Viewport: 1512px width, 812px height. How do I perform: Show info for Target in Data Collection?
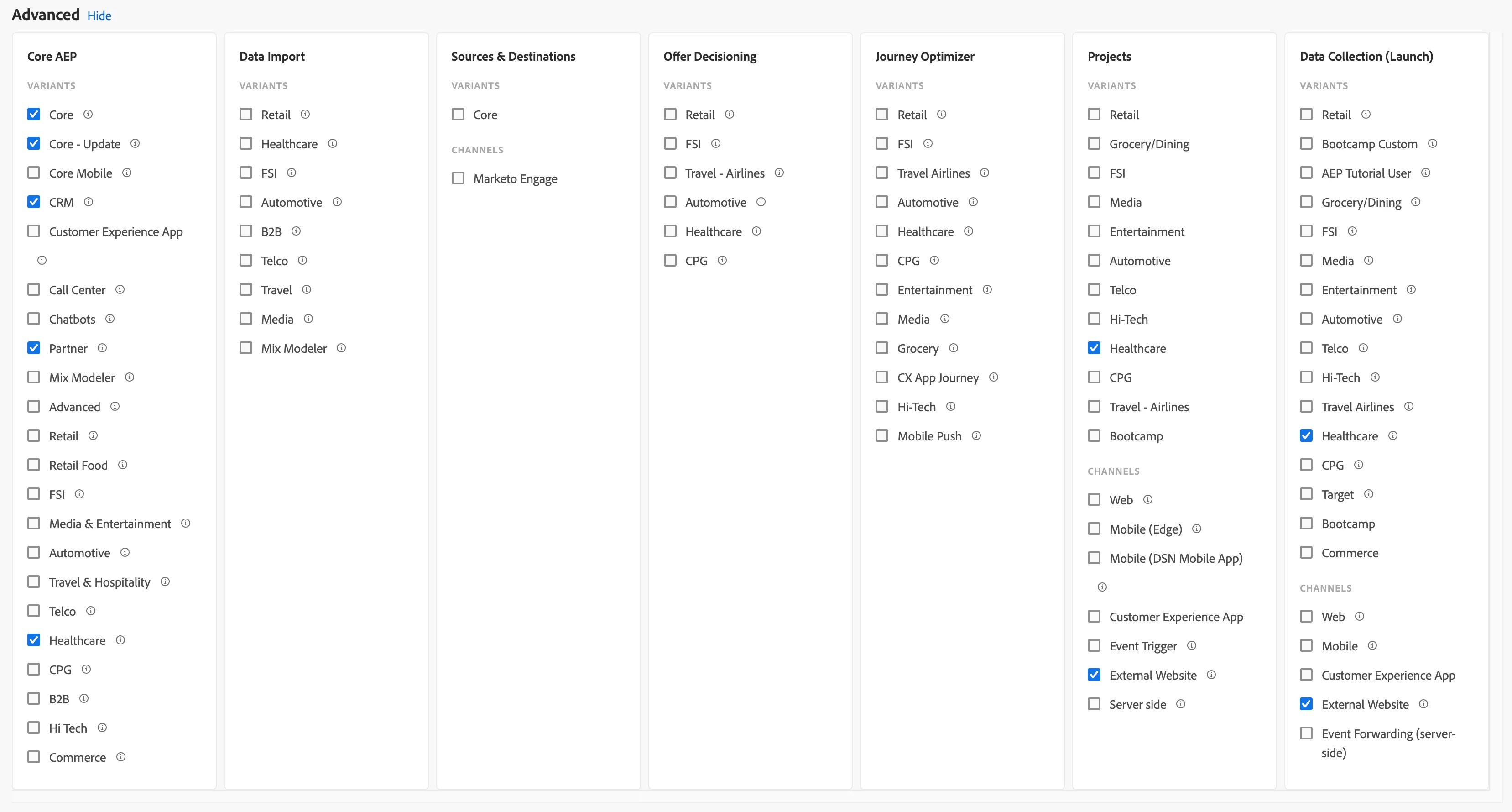(x=1369, y=494)
